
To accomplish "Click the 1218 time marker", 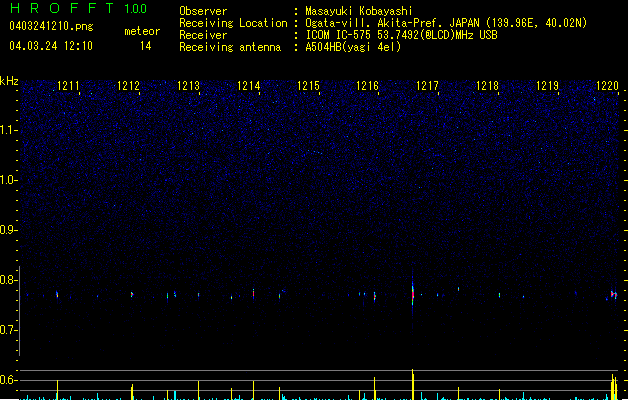I will tap(487, 86).
